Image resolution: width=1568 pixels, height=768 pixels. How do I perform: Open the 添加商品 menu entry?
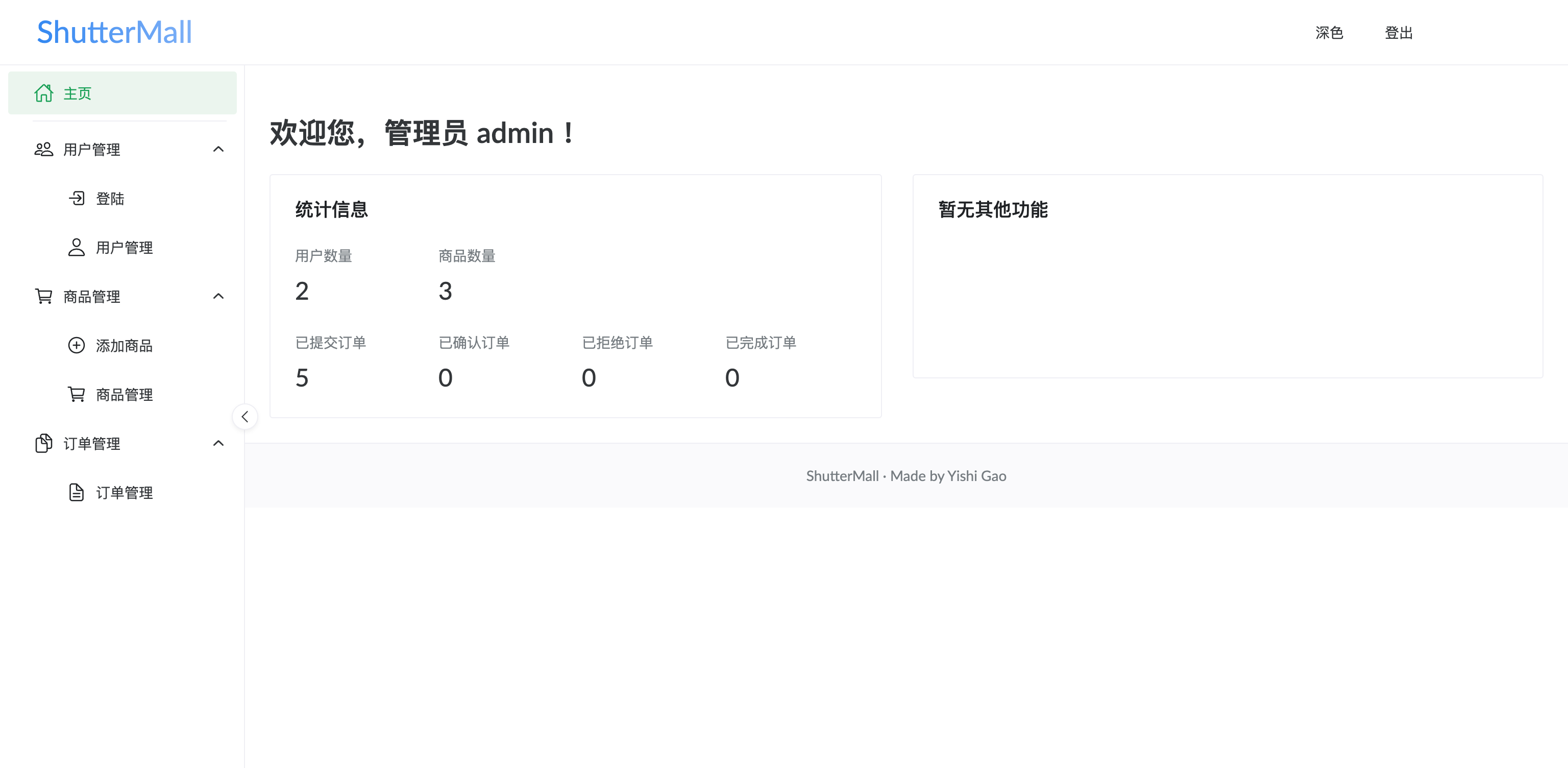[x=124, y=345]
